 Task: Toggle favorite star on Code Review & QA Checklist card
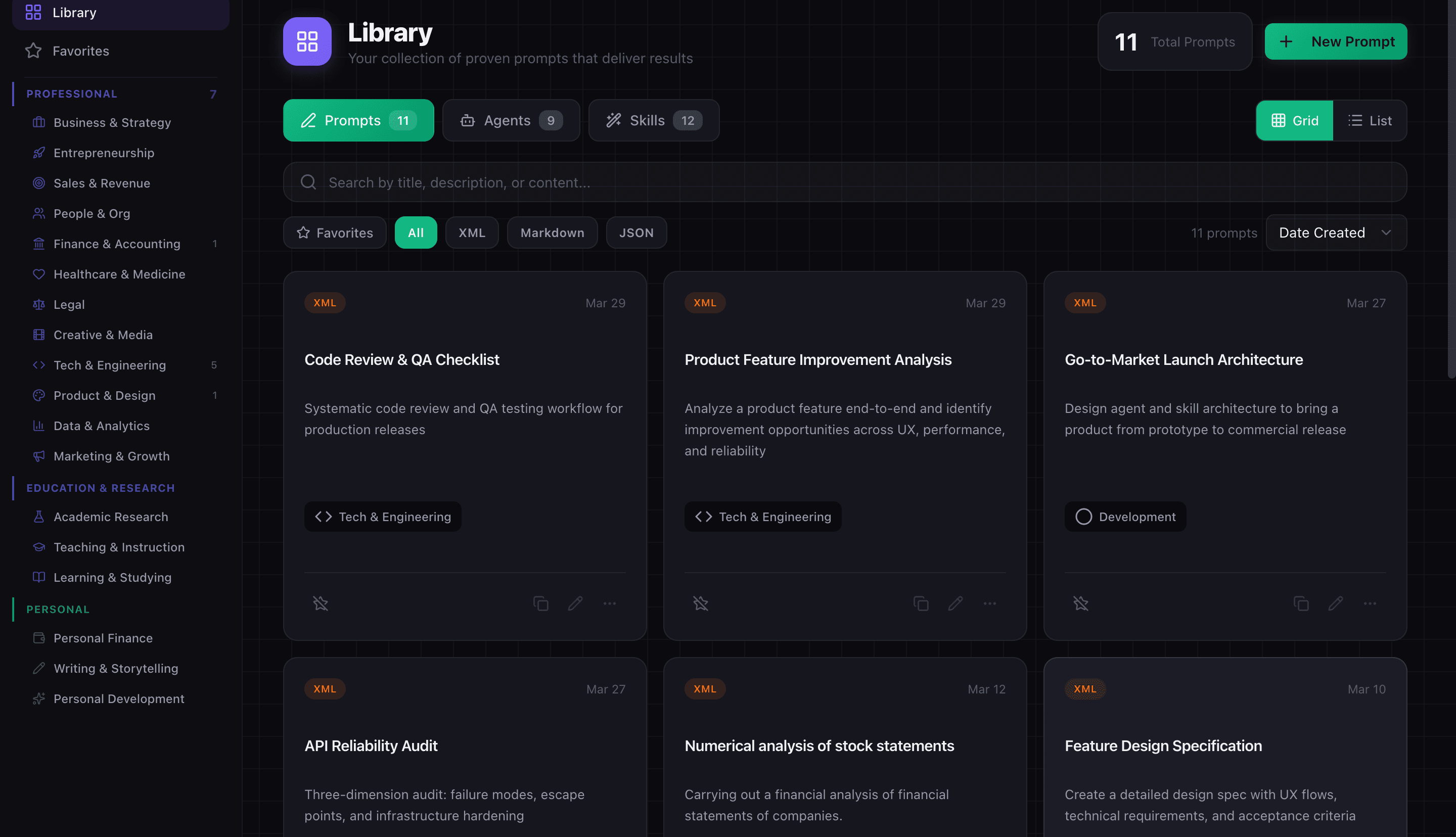click(x=320, y=603)
